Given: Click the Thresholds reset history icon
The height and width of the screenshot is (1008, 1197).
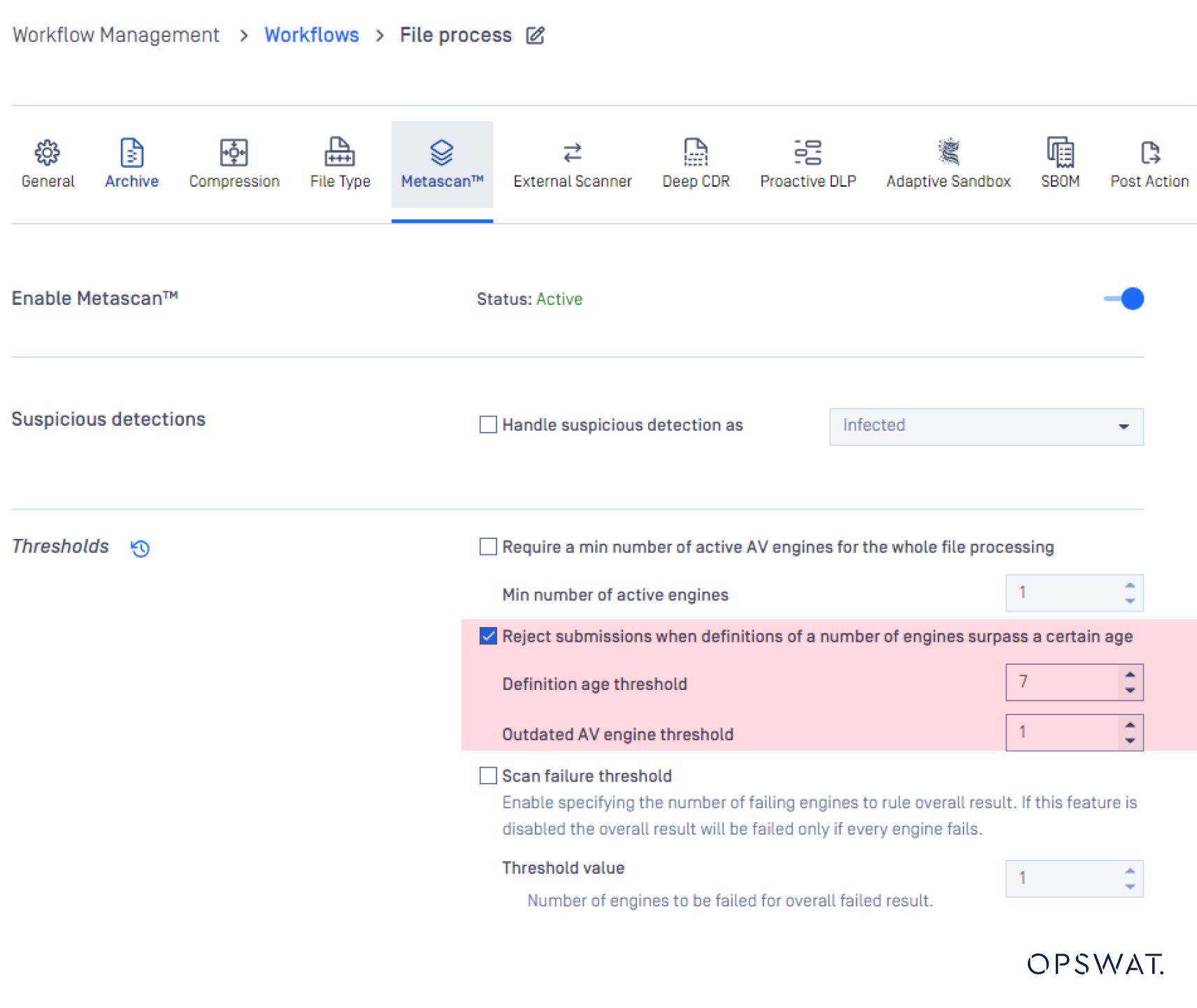Looking at the screenshot, I should [140, 549].
